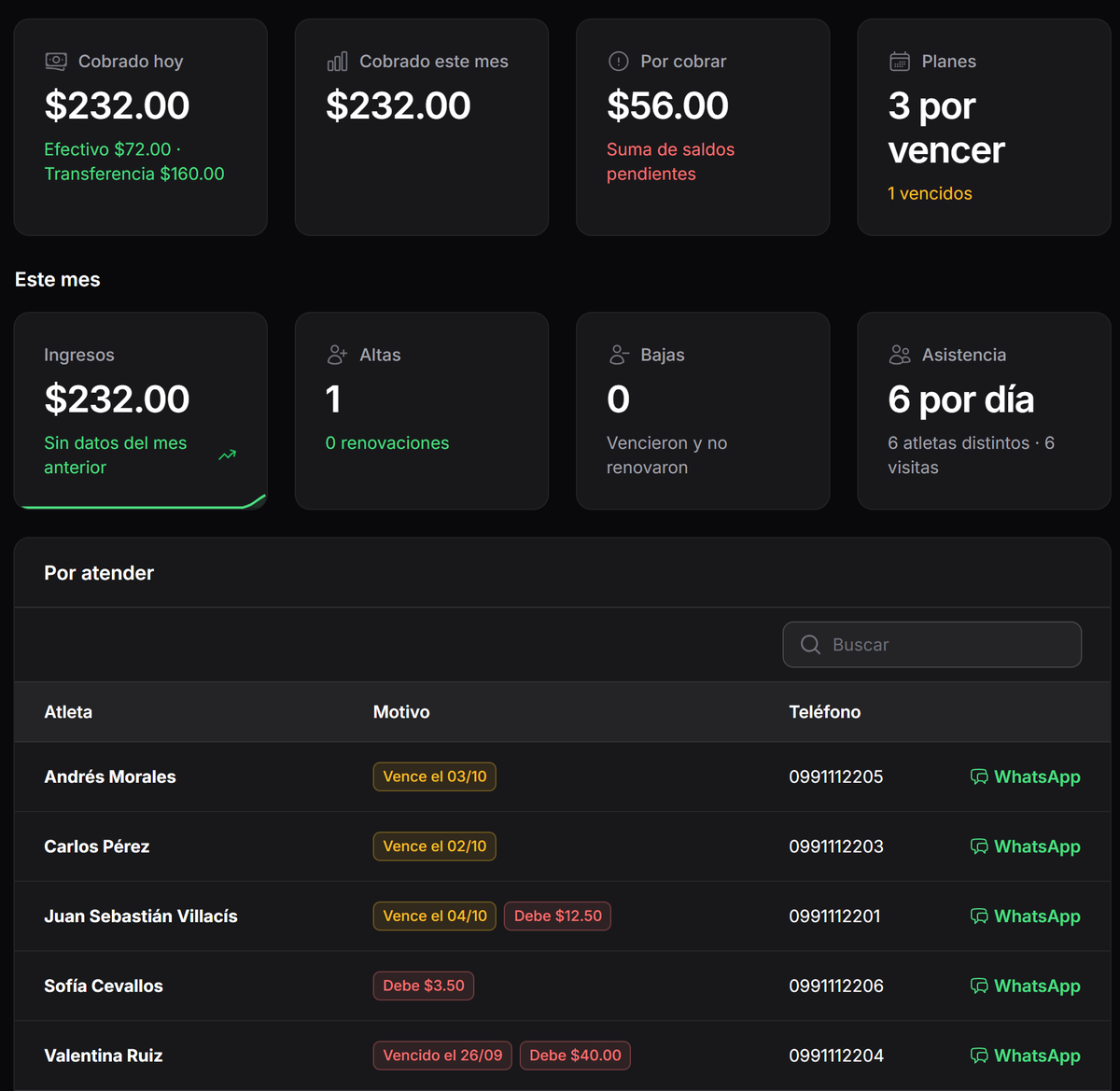Click the Vencido el 26/09 badge
The image size is (1120, 1091).
click(442, 1056)
